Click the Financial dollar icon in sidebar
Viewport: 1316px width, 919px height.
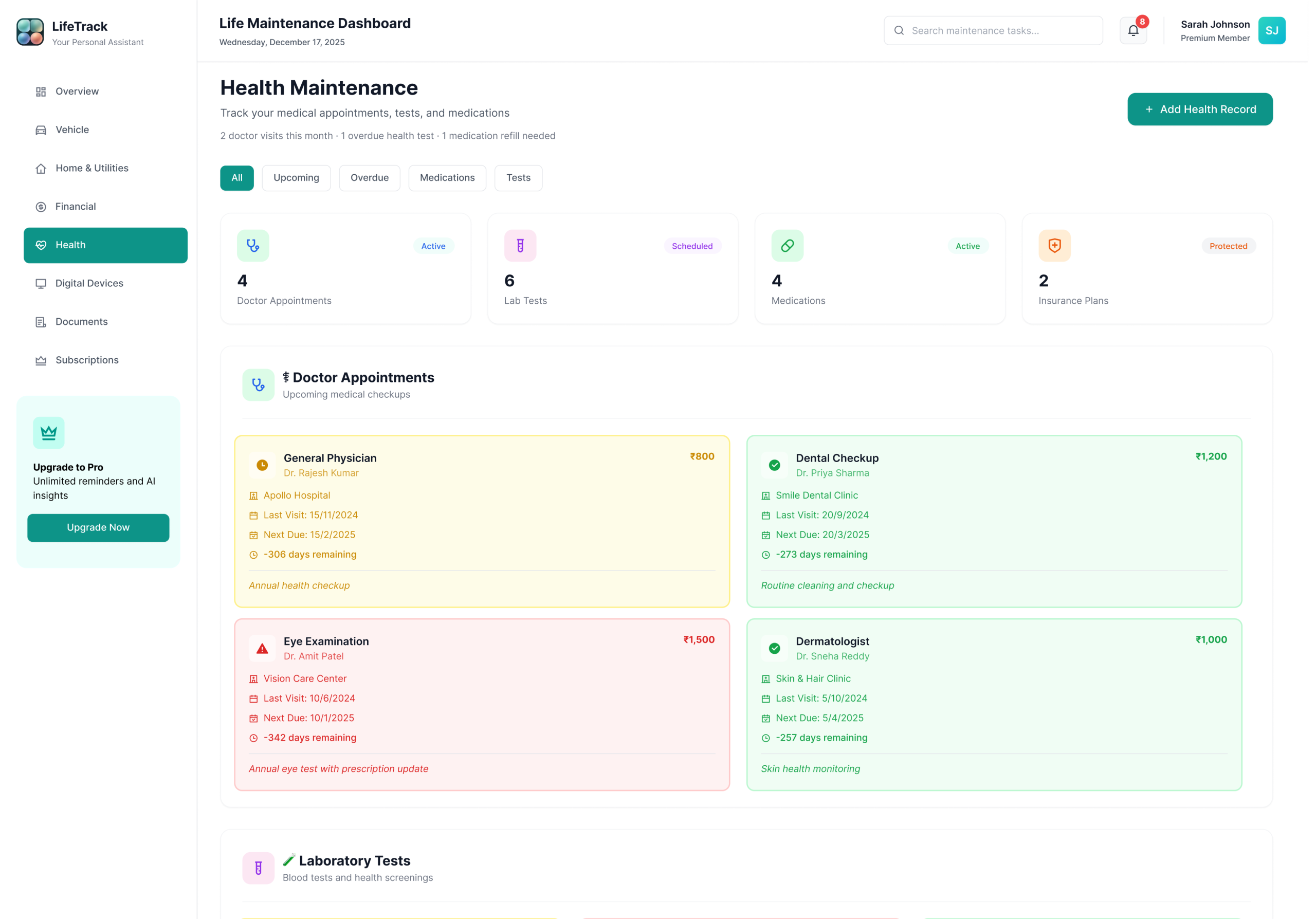pyautogui.click(x=40, y=206)
